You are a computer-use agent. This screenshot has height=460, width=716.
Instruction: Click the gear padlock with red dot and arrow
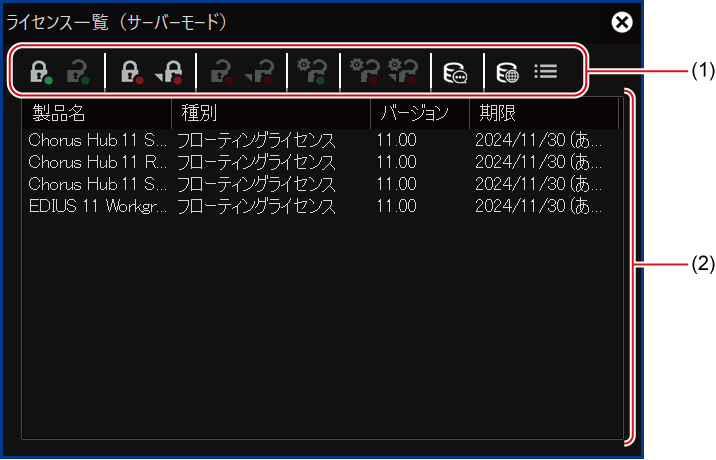[403, 71]
